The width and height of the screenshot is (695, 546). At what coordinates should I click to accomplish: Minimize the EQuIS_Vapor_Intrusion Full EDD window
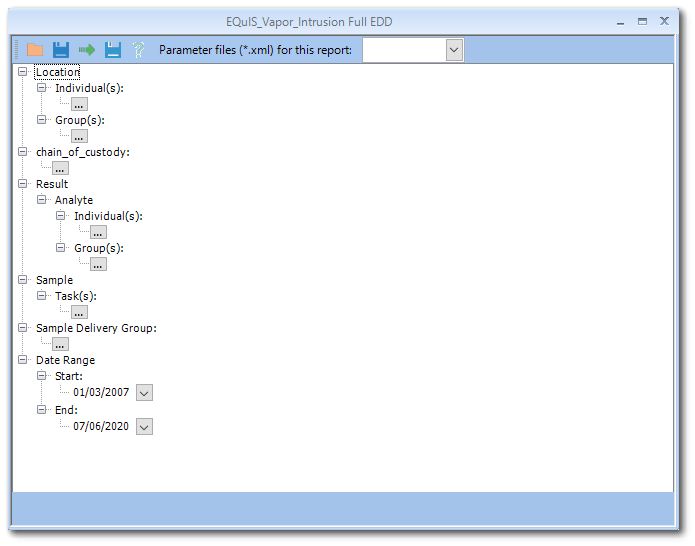(x=621, y=22)
